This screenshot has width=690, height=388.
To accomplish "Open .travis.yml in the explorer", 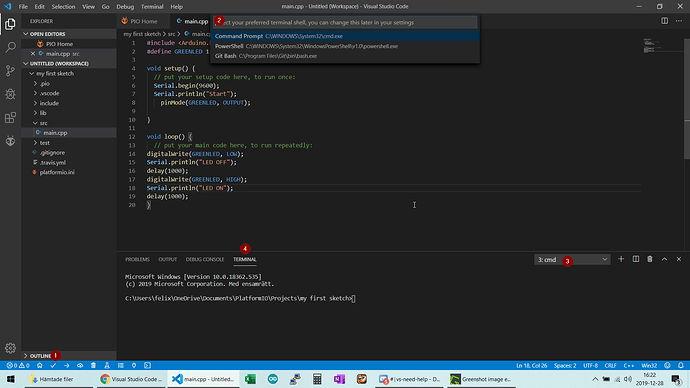I will click(x=52, y=162).
